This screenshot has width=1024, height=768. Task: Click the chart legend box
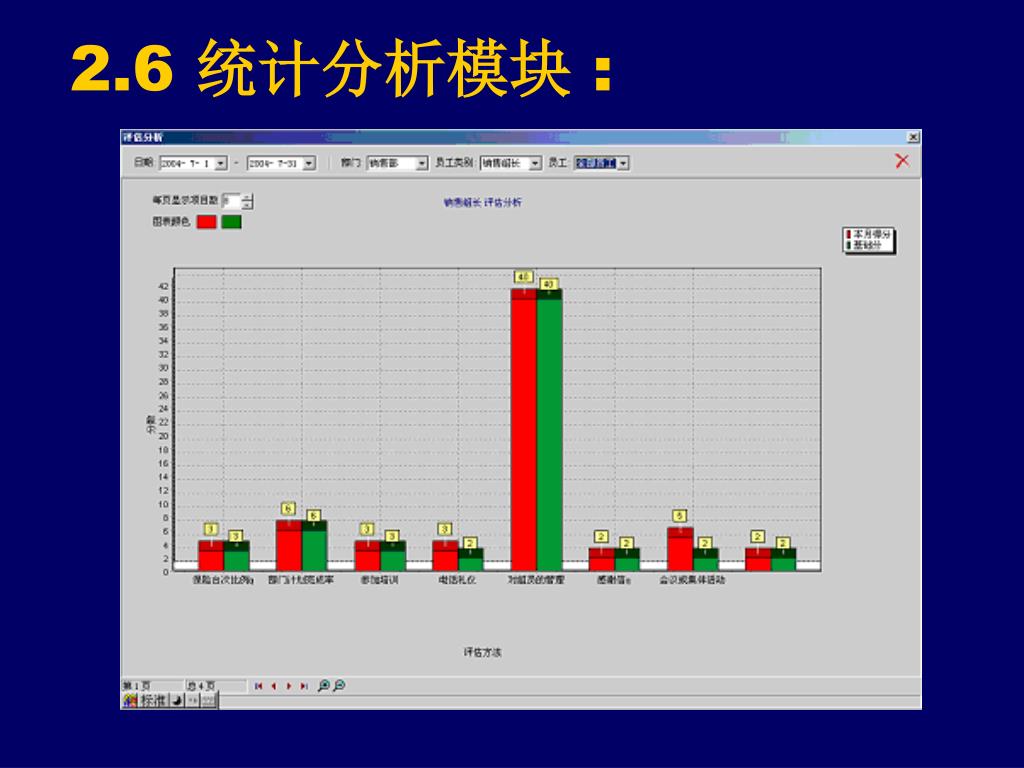869,240
